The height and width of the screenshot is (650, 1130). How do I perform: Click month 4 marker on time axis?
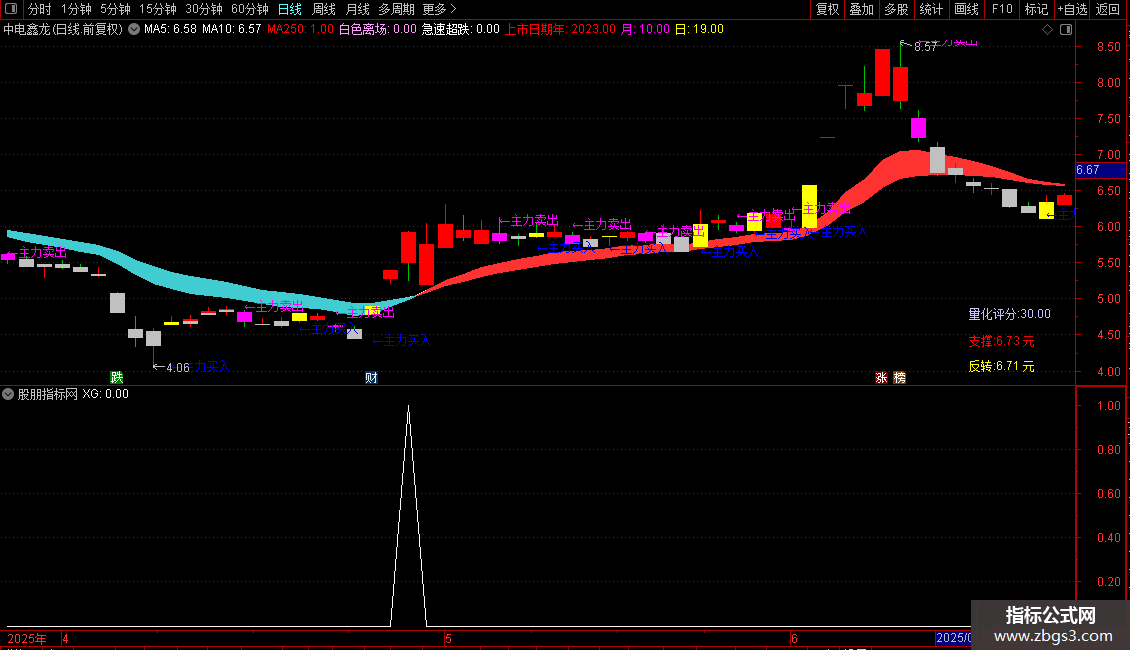pyautogui.click(x=65, y=638)
